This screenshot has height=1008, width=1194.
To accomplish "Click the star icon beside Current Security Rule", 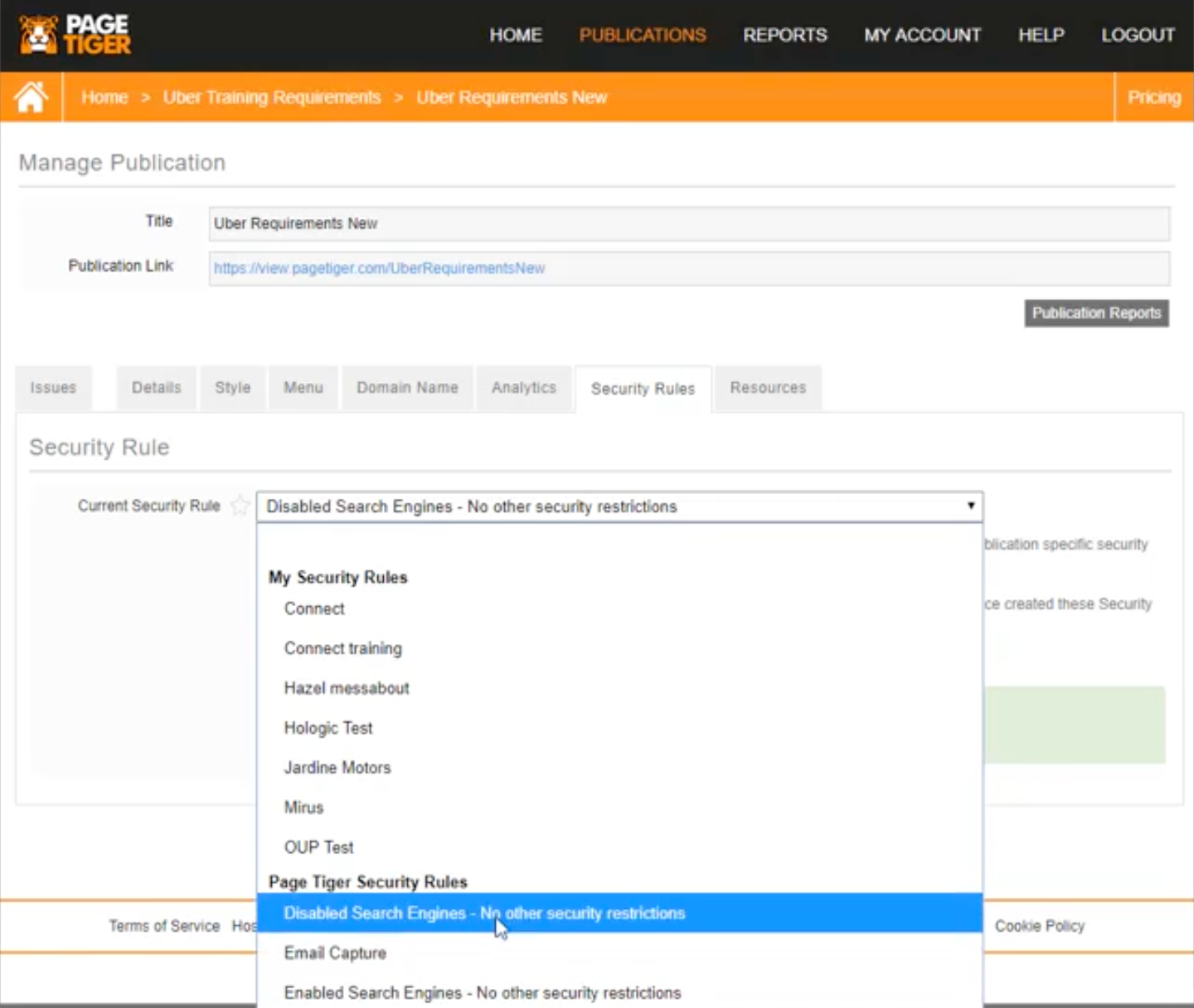I will click(x=240, y=506).
